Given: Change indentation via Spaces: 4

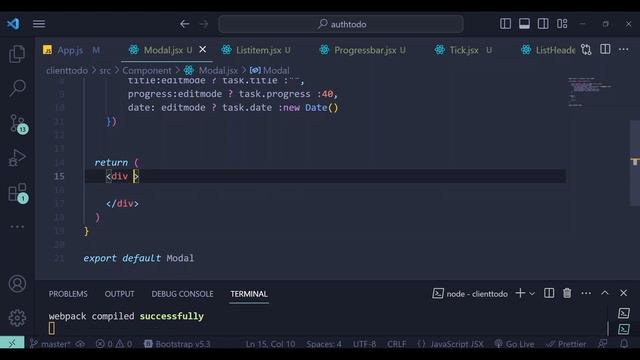Looking at the screenshot, I should (324, 344).
